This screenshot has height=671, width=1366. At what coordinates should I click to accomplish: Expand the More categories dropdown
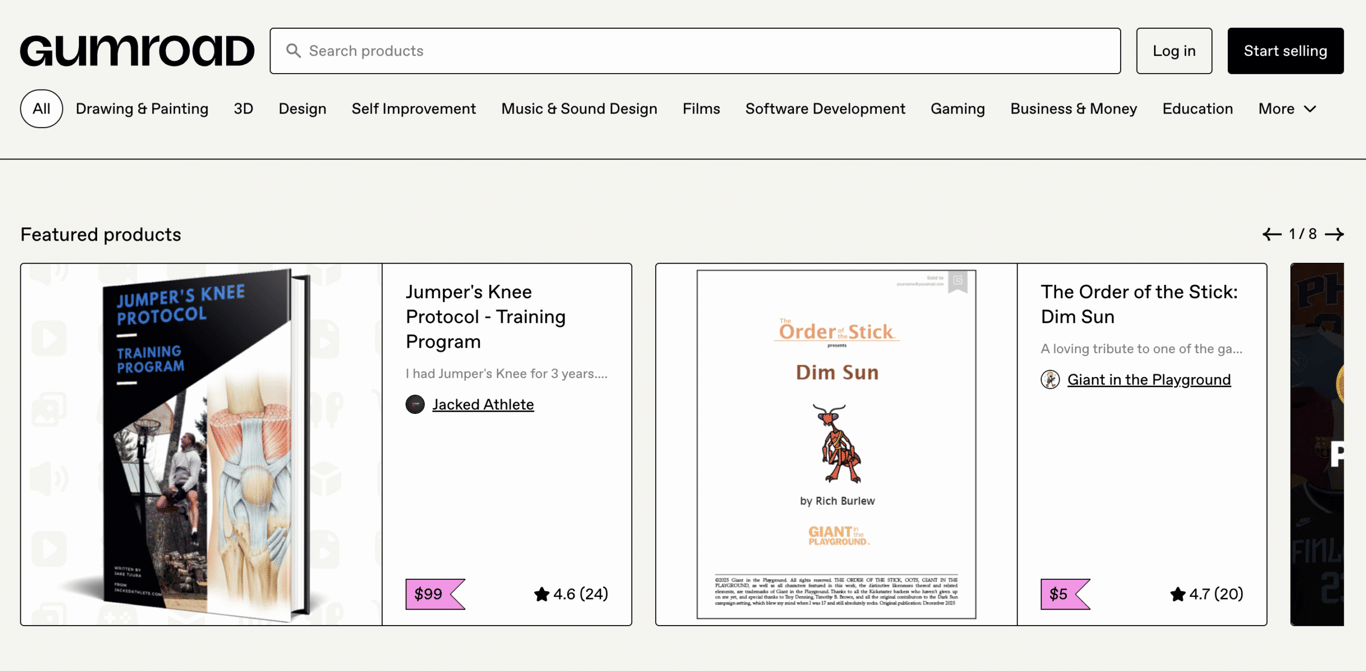1287,108
